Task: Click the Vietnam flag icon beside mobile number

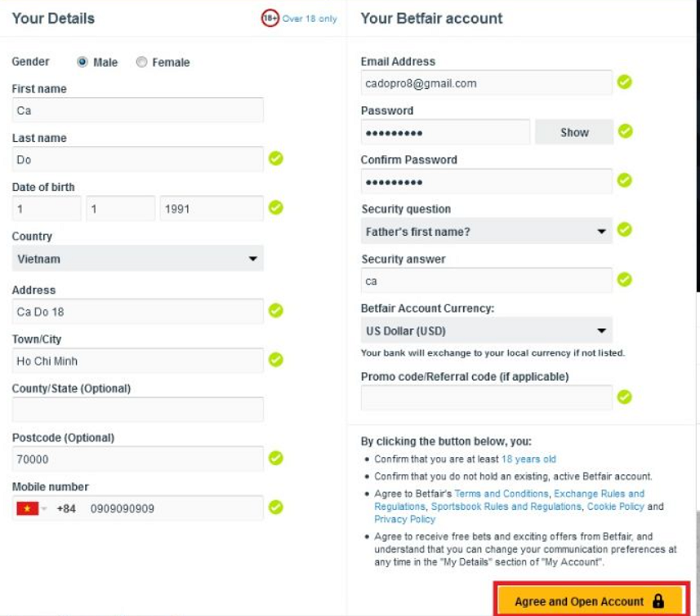Action: 26,508
